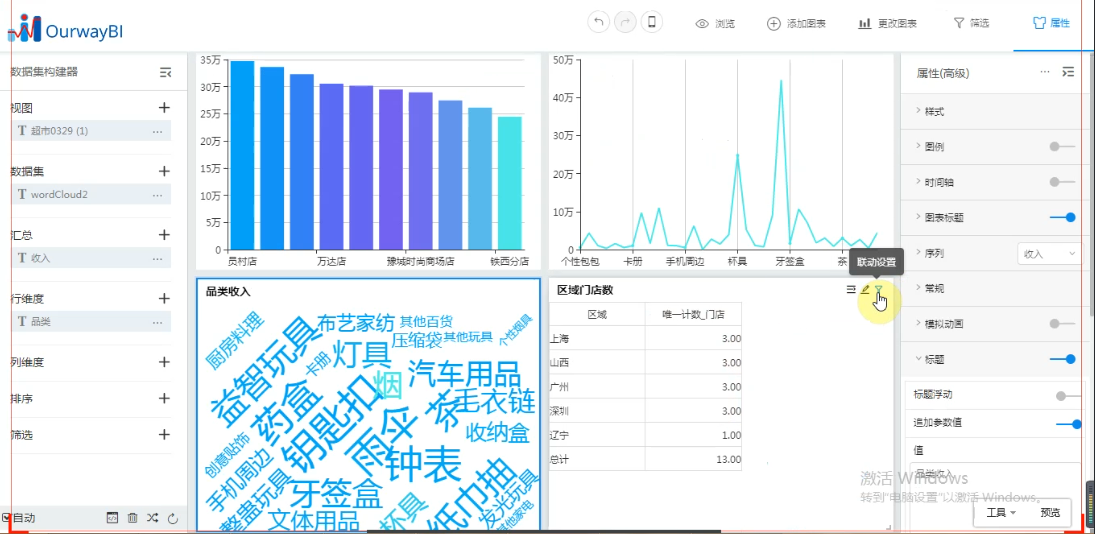Screen dimensions: 1095x534
Task: Open 区域门店数 chart menu icon
Action: [x=851, y=290]
